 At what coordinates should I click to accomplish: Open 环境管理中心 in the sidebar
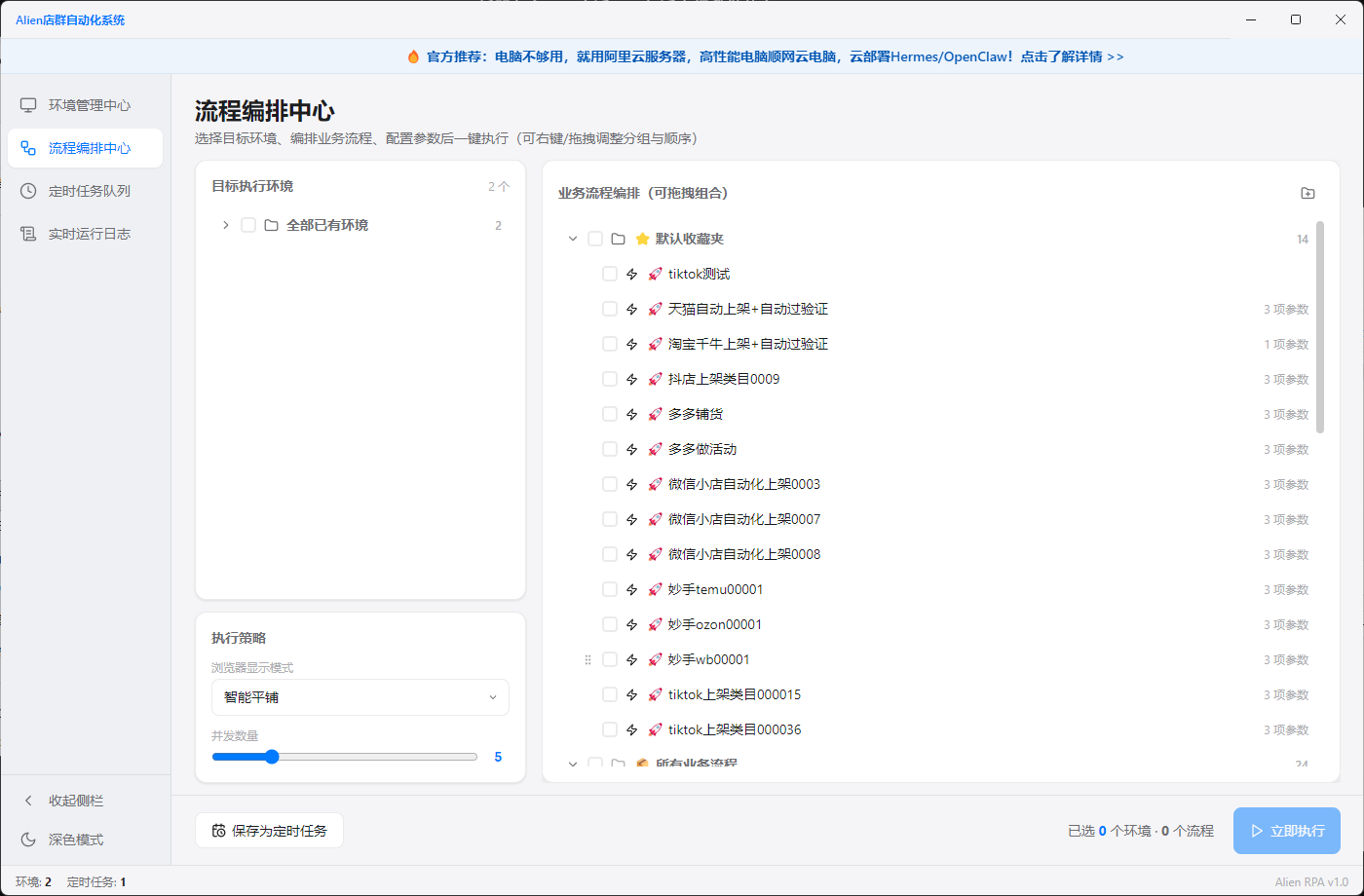(x=86, y=105)
